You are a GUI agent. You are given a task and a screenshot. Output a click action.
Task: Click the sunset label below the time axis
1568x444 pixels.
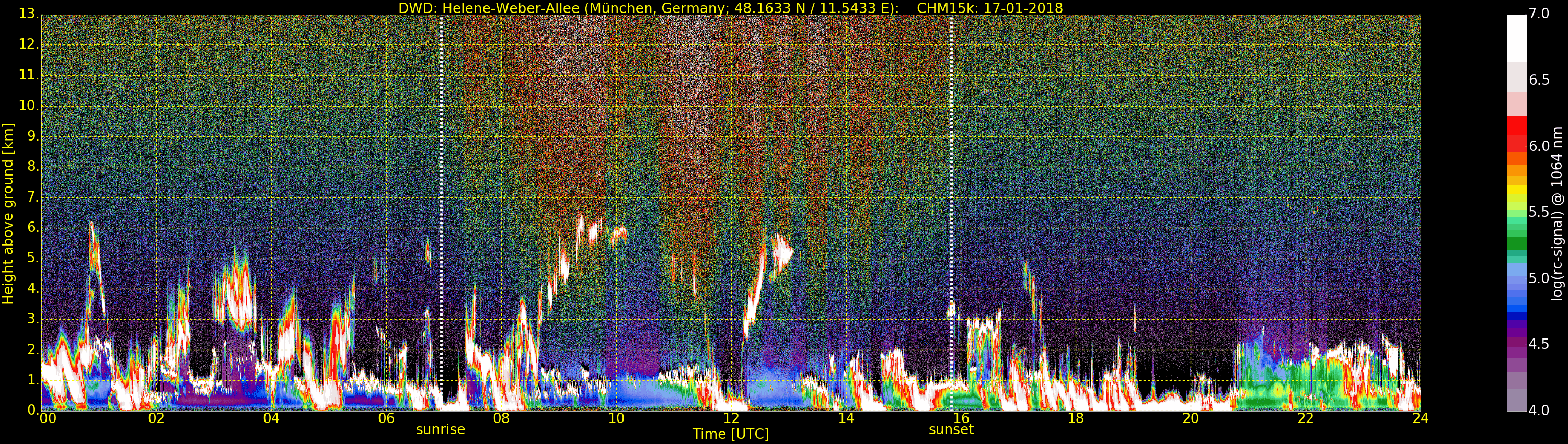951,429
